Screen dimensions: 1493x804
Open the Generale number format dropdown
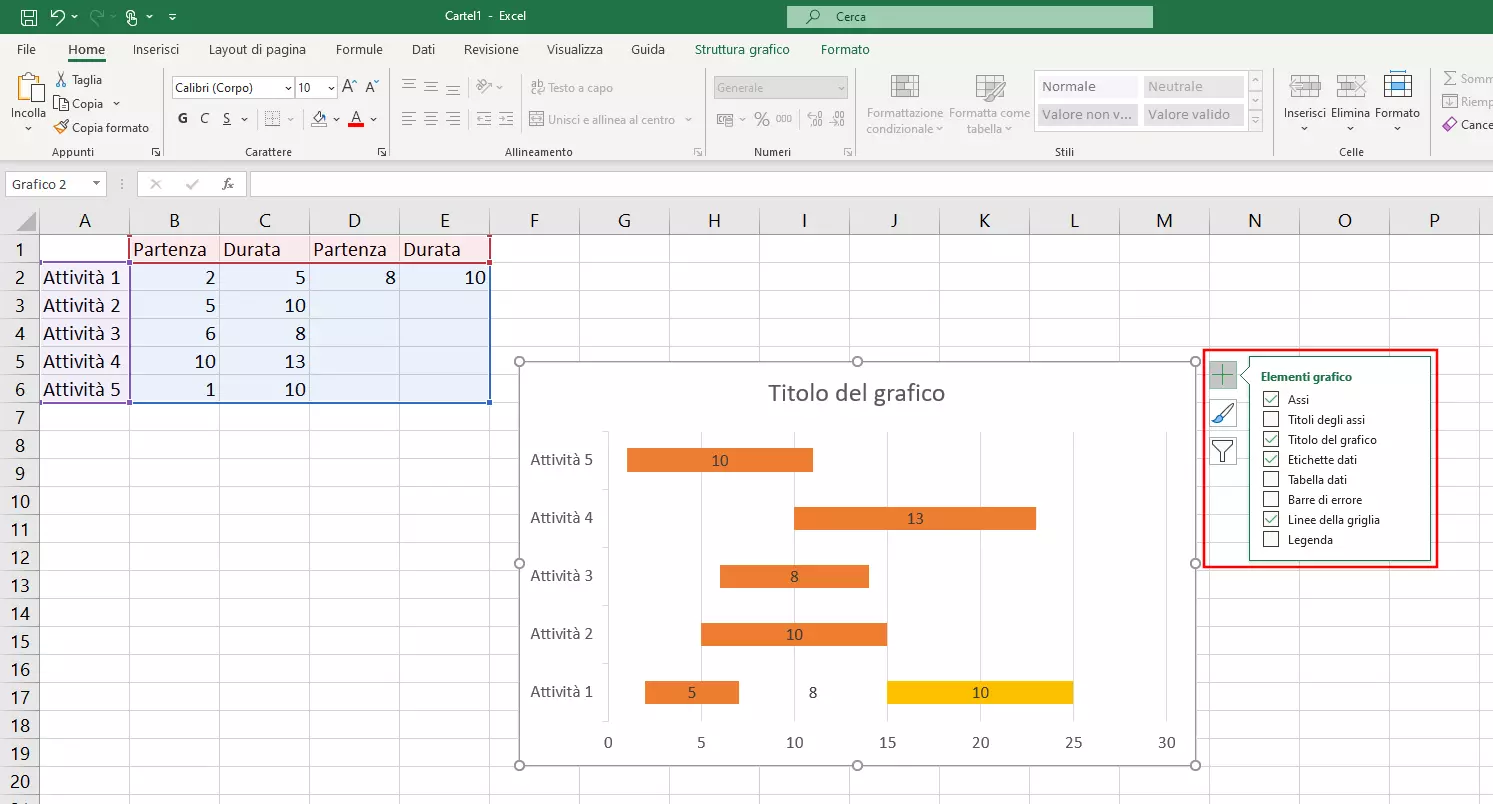[x=840, y=88]
